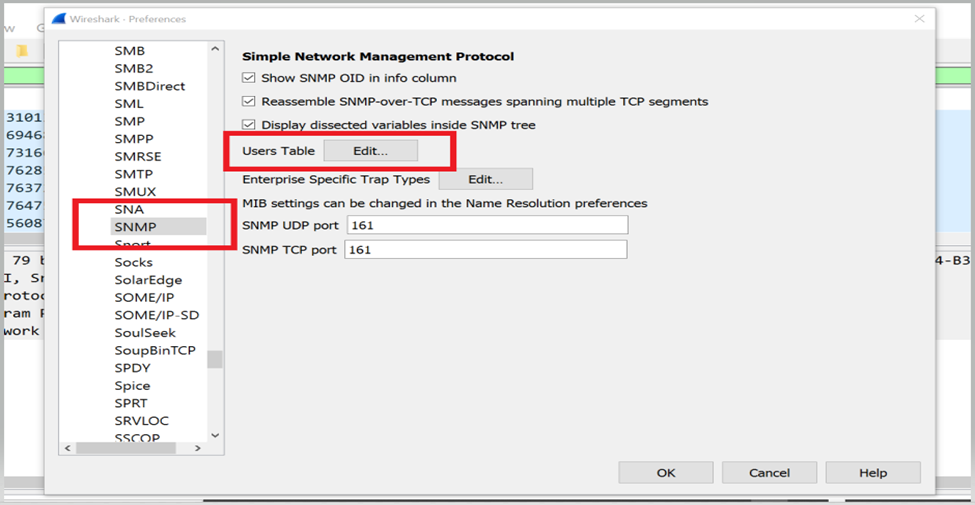The width and height of the screenshot is (975, 505).
Task: Toggle Reassemble SNMP-over-TCP messages checkbox
Action: [249, 101]
